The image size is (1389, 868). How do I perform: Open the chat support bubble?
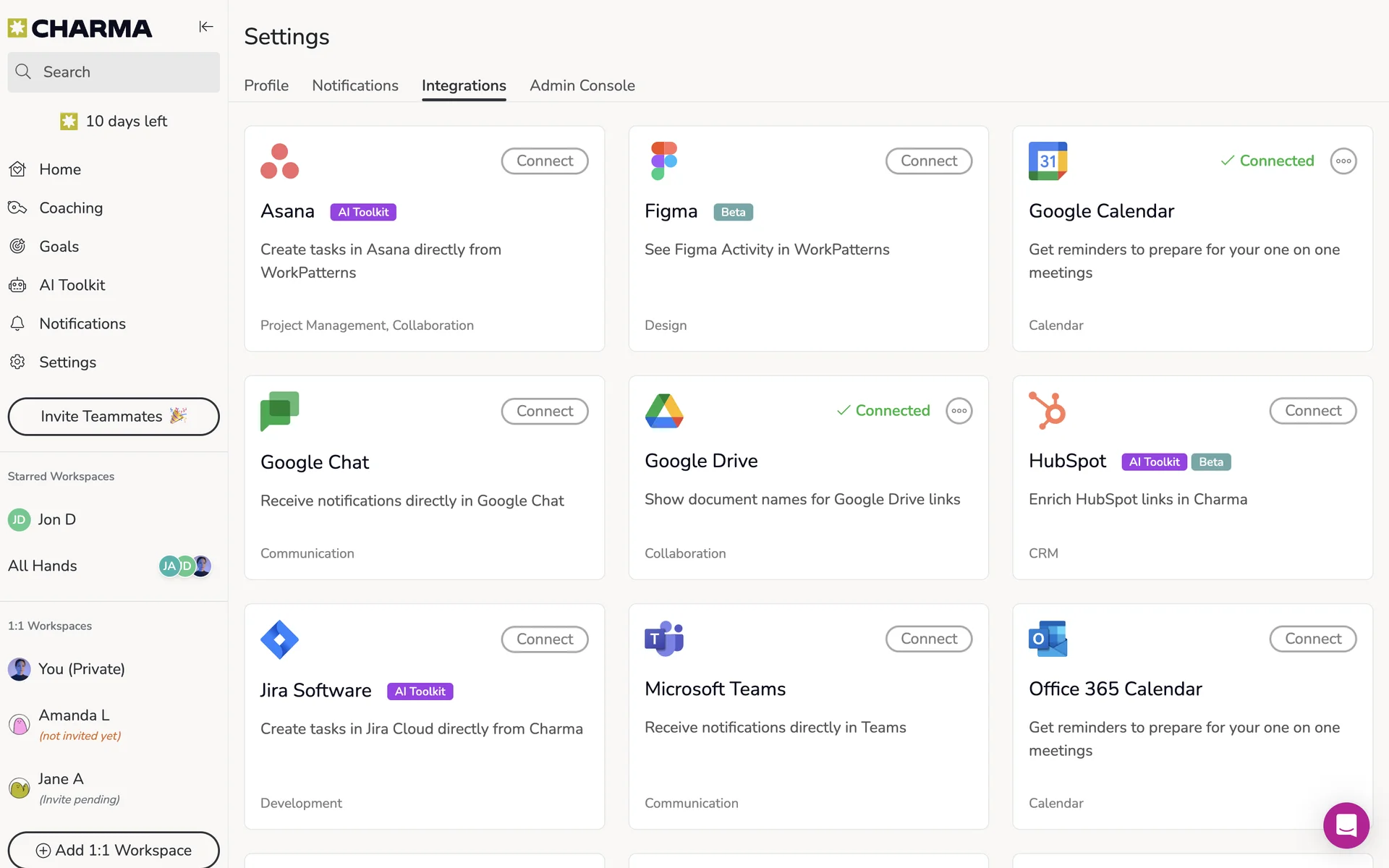coord(1346,825)
